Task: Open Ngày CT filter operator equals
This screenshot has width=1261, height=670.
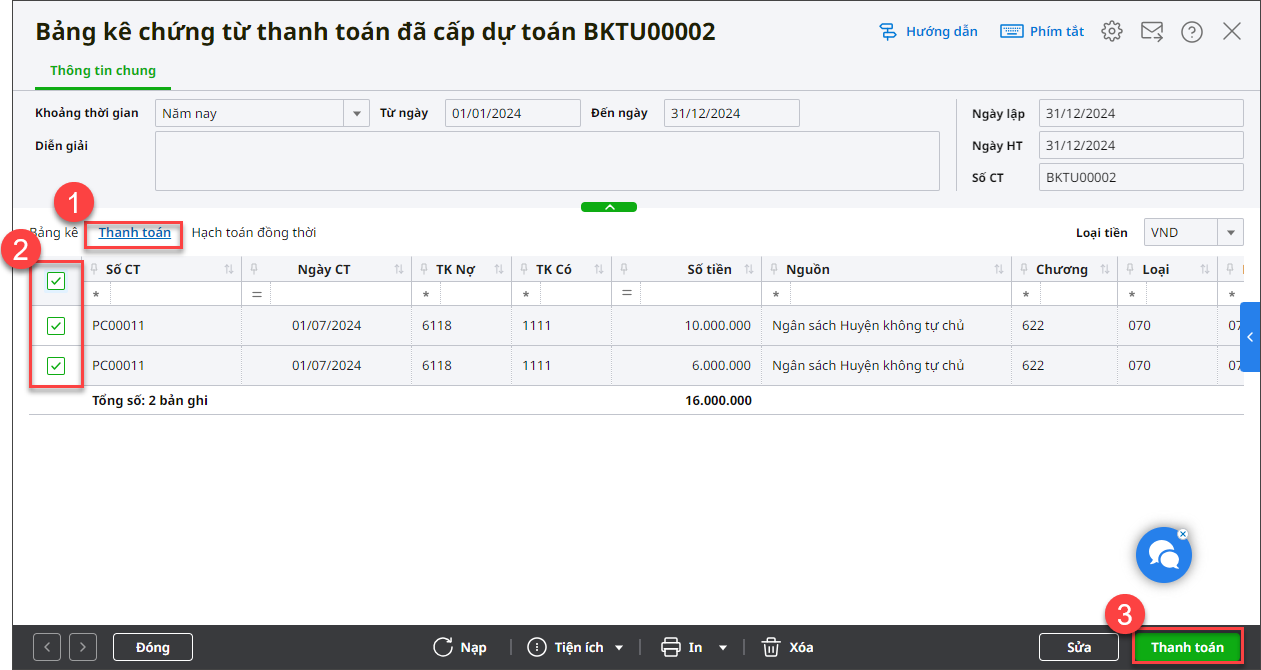Action: pos(256,294)
